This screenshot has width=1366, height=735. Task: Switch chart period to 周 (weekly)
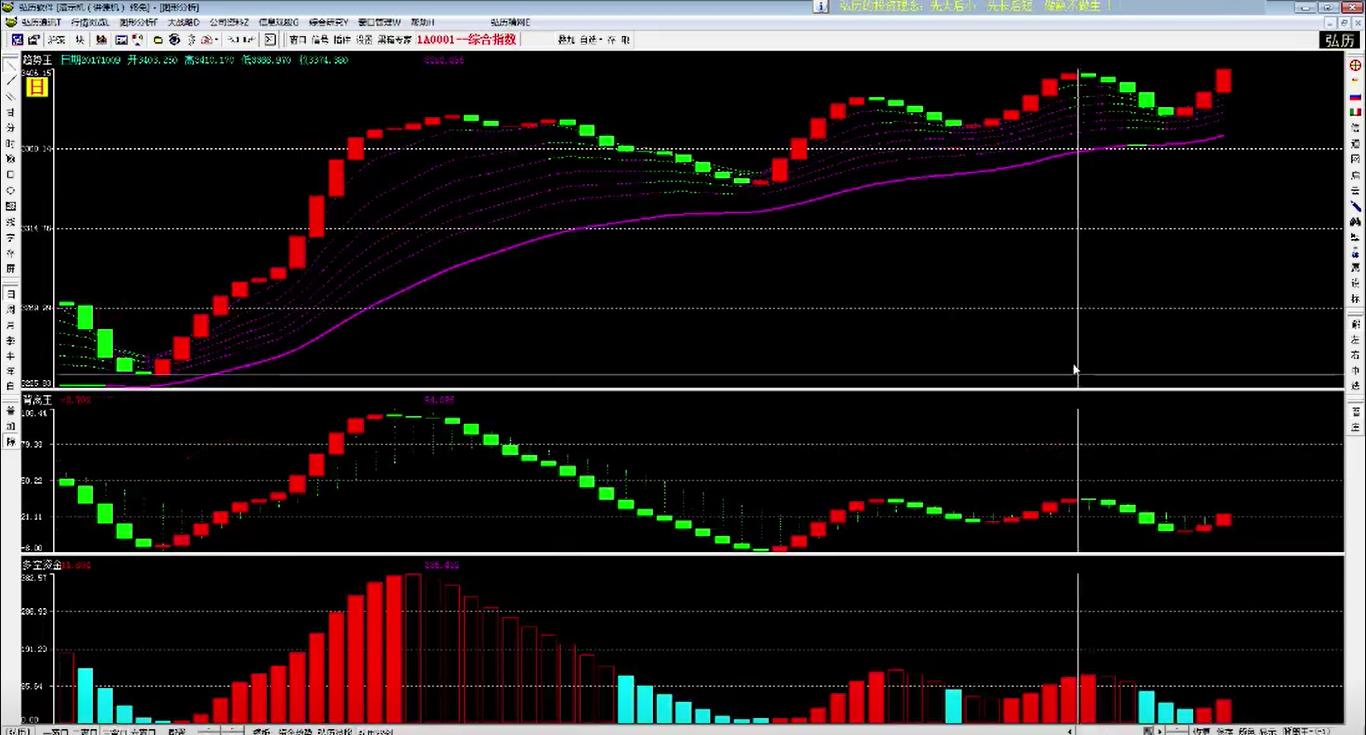tap(10, 310)
